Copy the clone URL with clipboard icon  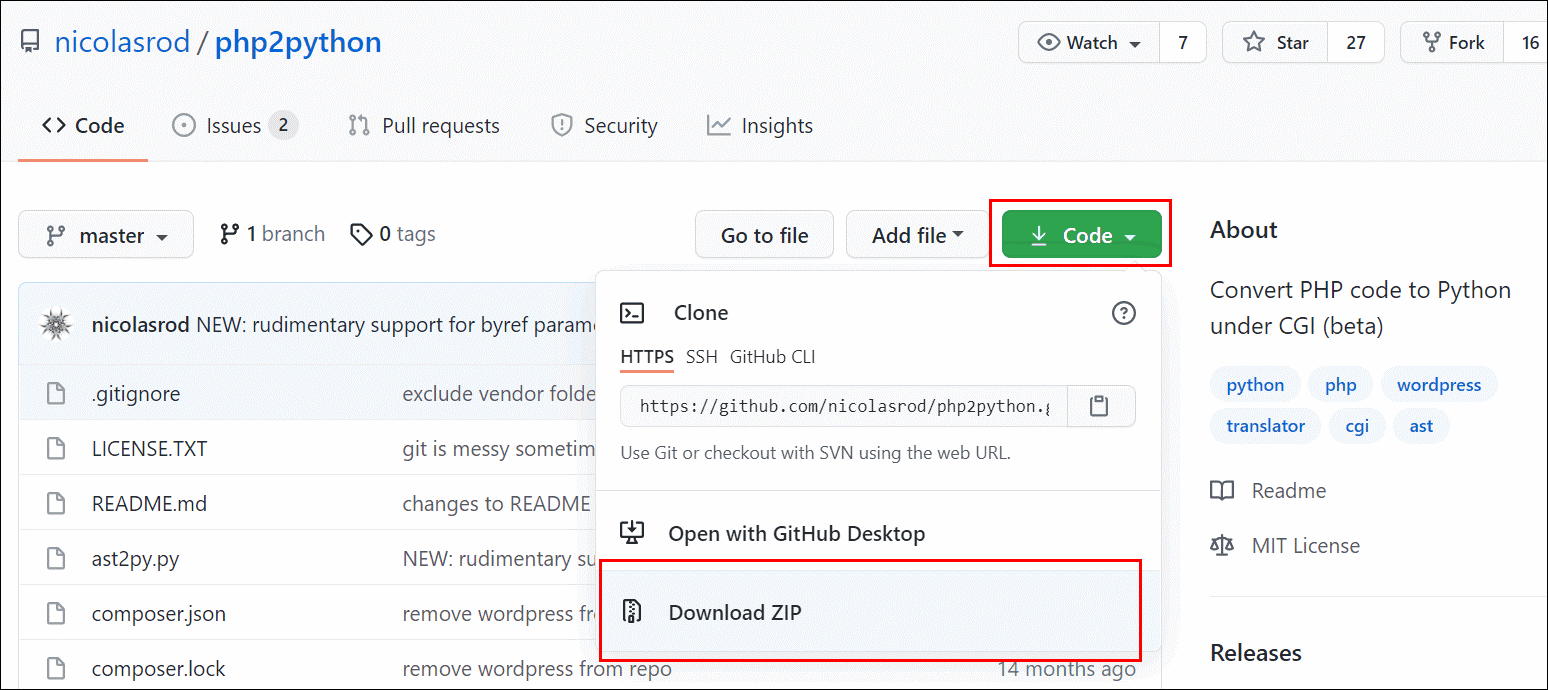point(1100,406)
